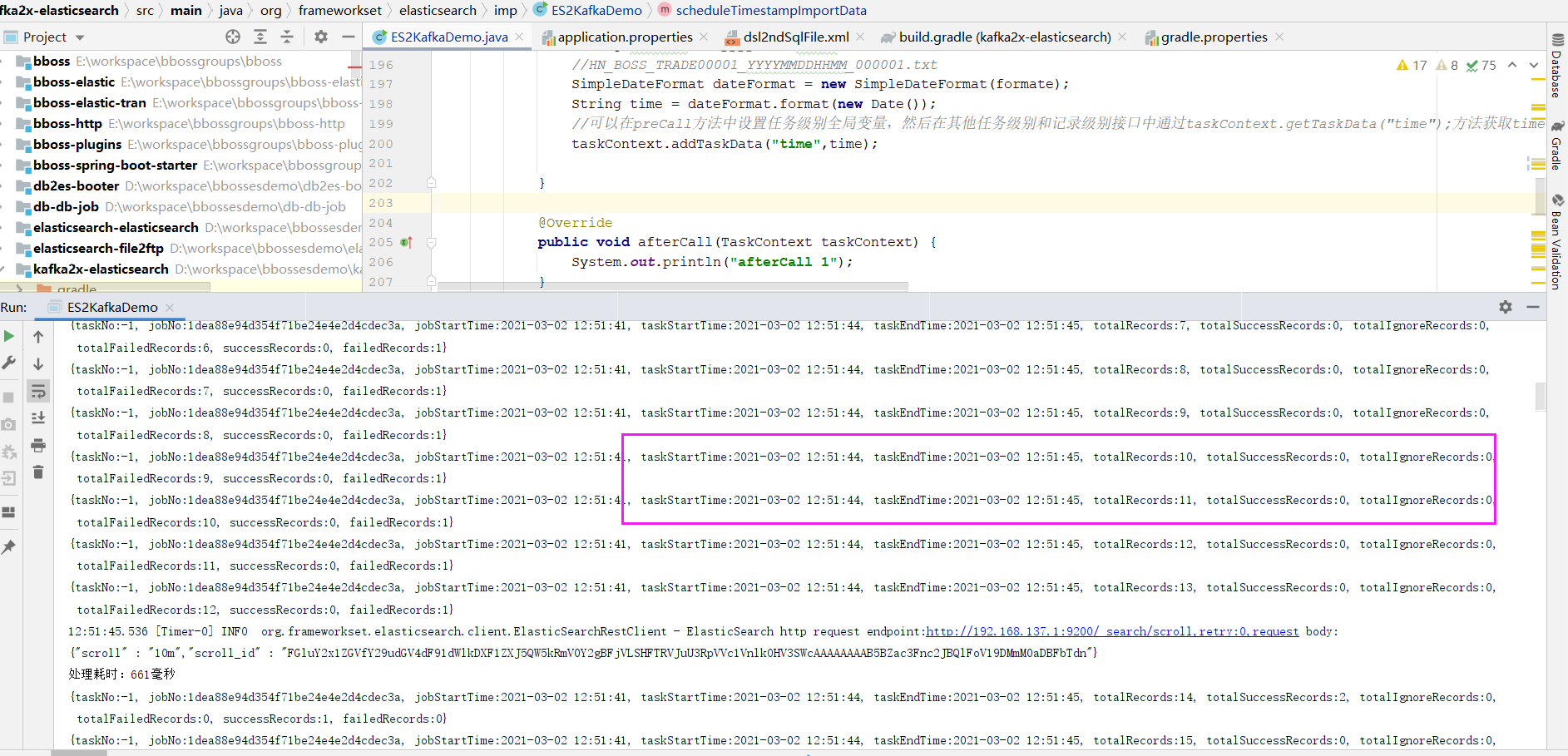The height and width of the screenshot is (756, 1568).
Task: Jump up the stack trace arrow
Action: click(x=38, y=336)
